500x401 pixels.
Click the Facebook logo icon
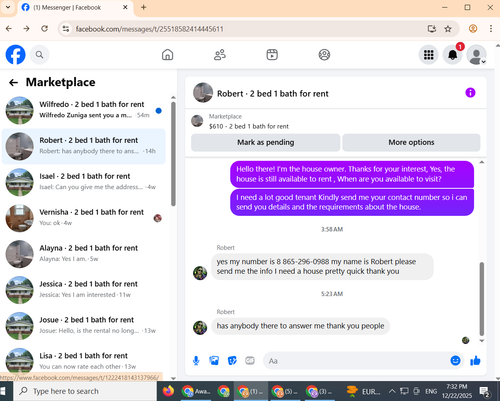pyautogui.click(x=15, y=55)
